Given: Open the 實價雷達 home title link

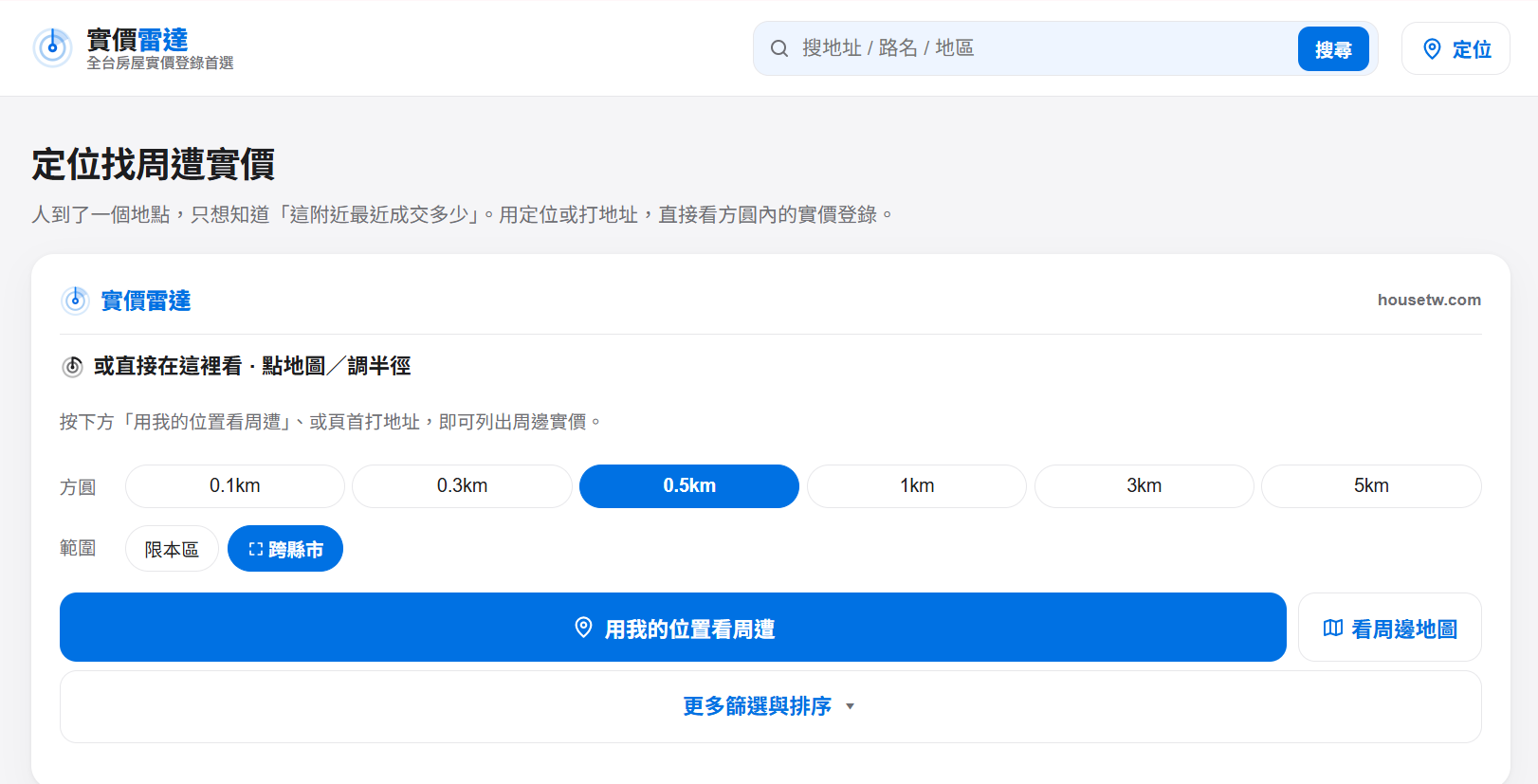Looking at the screenshot, I should coord(137,40).
